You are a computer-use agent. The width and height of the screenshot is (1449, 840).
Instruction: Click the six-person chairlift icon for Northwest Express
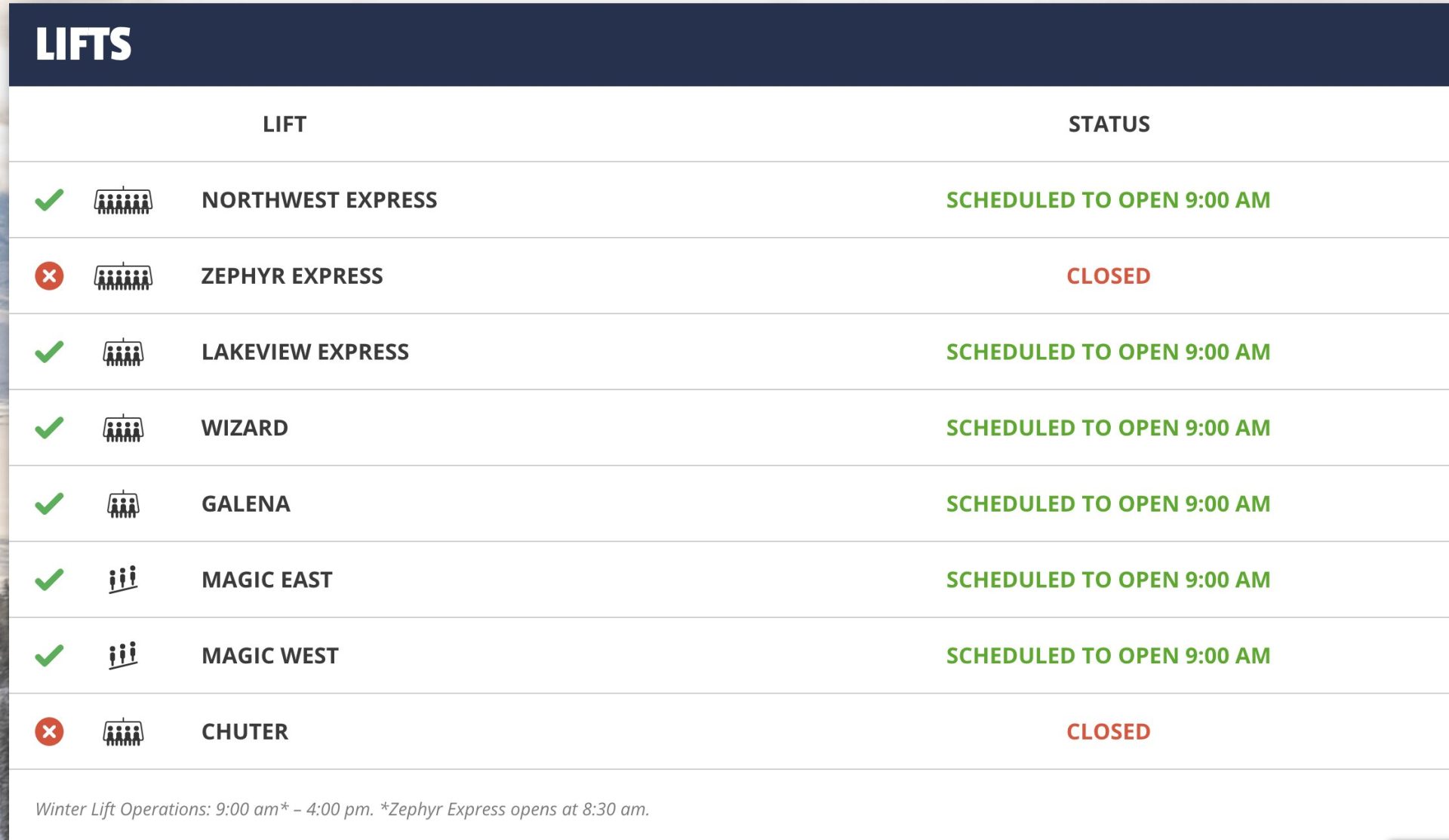tap(123, 201)
